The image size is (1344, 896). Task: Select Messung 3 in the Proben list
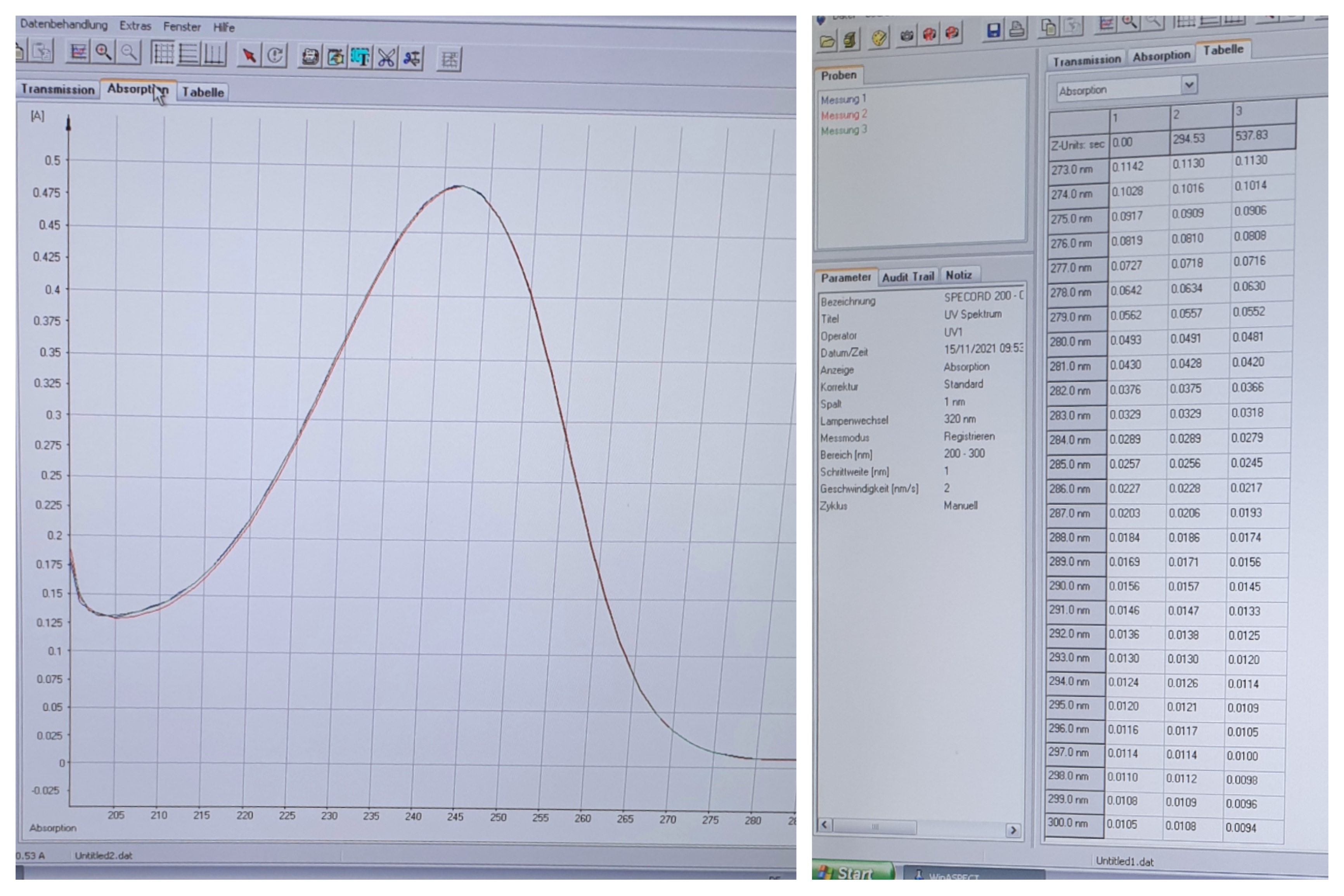(843, 130)
